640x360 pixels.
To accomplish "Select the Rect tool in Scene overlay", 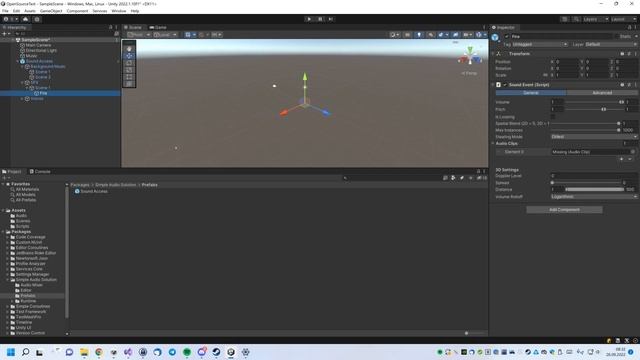I will 129,77.
